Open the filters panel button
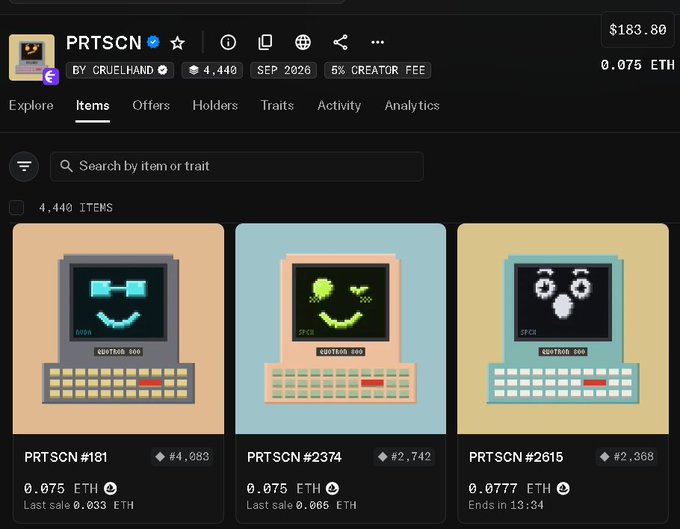Screen dimensions: 680x529 24,166
